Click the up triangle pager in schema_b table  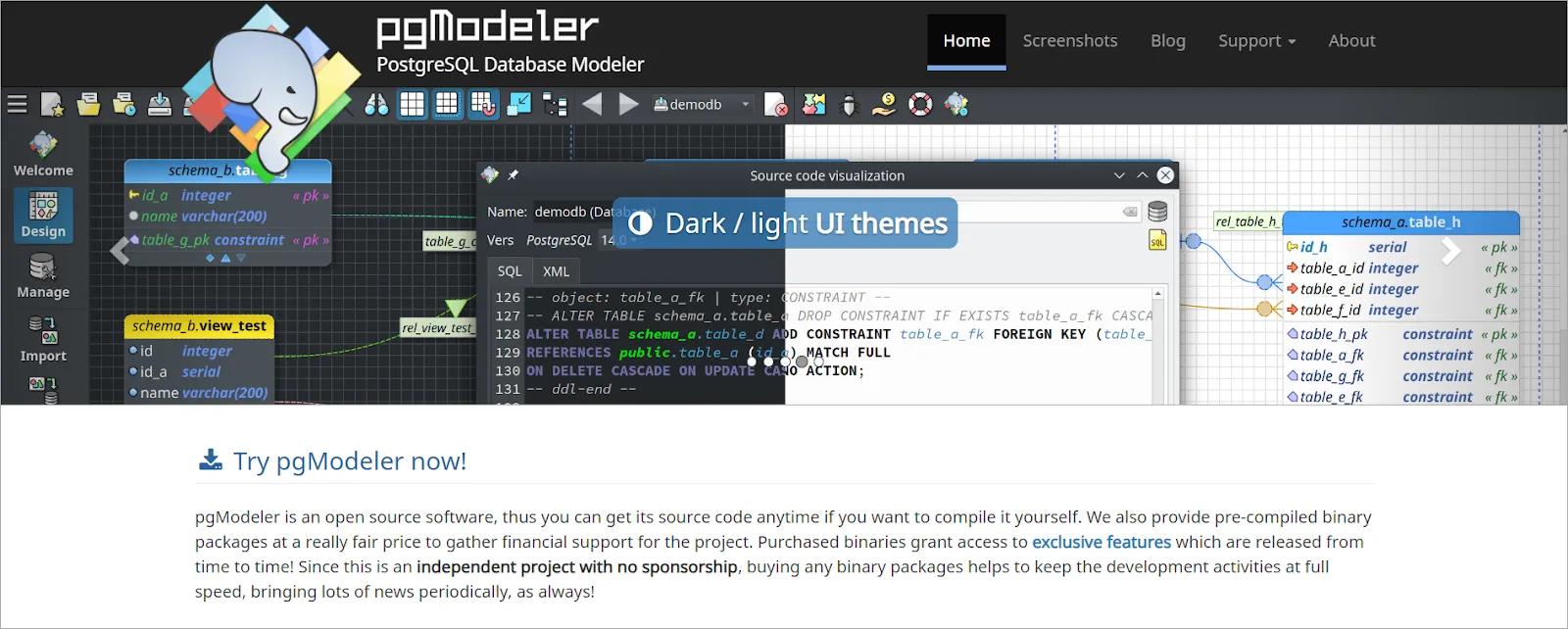pyautogui.click(x=225, y=259)
